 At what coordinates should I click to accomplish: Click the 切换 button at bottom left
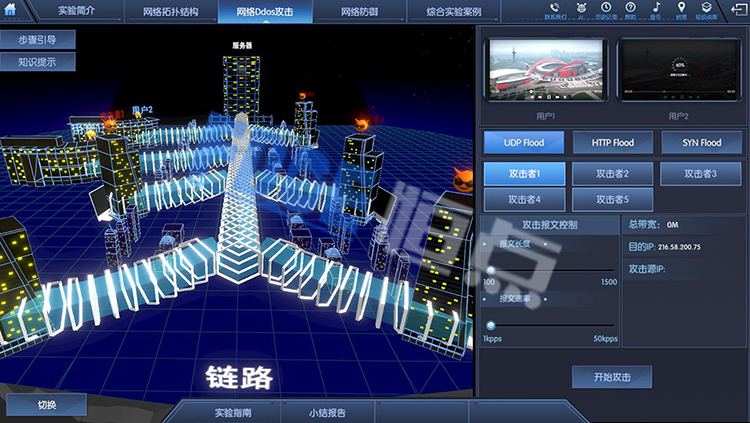point(47,406)
